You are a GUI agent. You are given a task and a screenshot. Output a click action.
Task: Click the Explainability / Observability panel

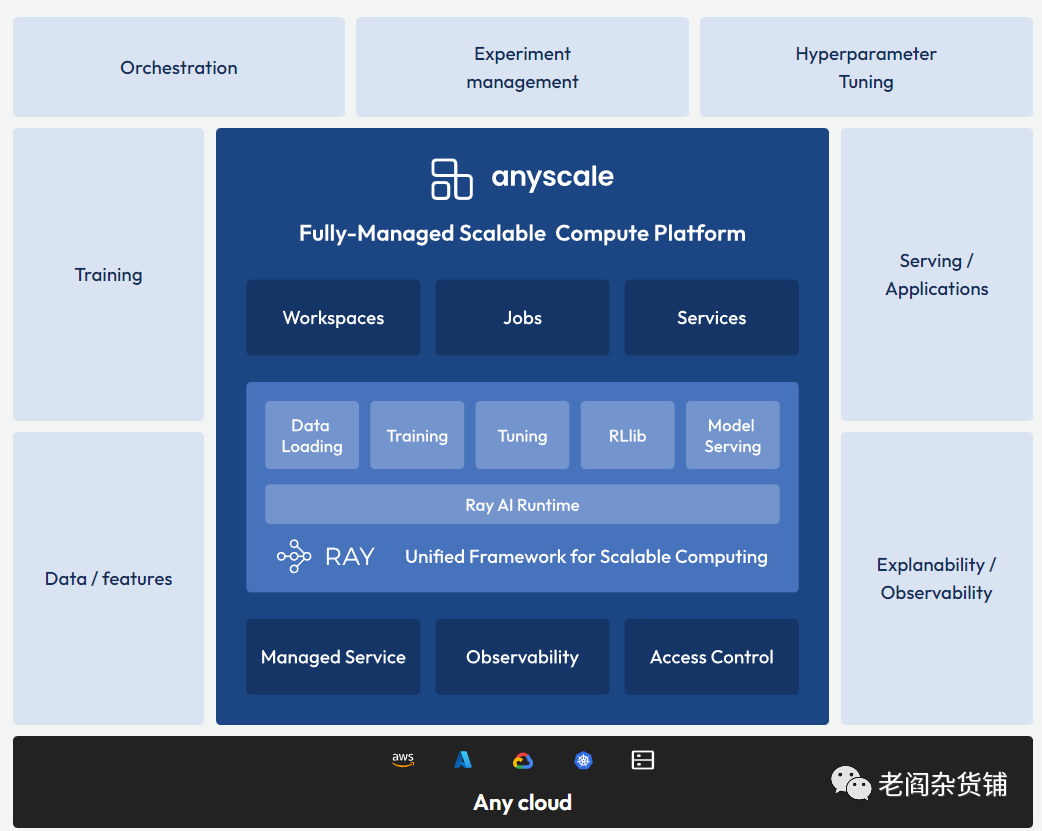click(936, 578)
